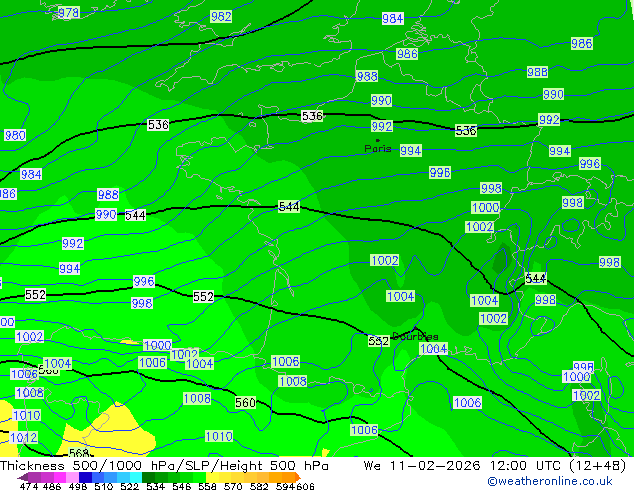Click the light pink legend swatch

(72, 477)
